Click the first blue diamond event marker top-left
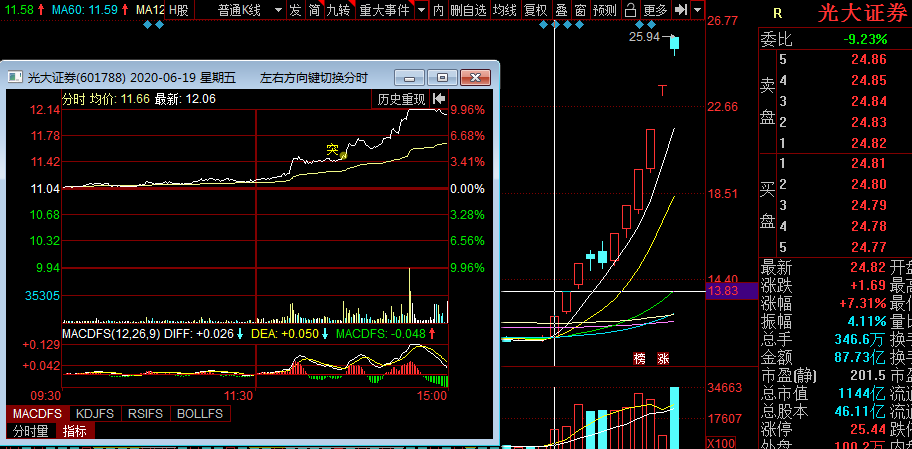The width and height of the screenshot is (912, 449). (147, 24)
